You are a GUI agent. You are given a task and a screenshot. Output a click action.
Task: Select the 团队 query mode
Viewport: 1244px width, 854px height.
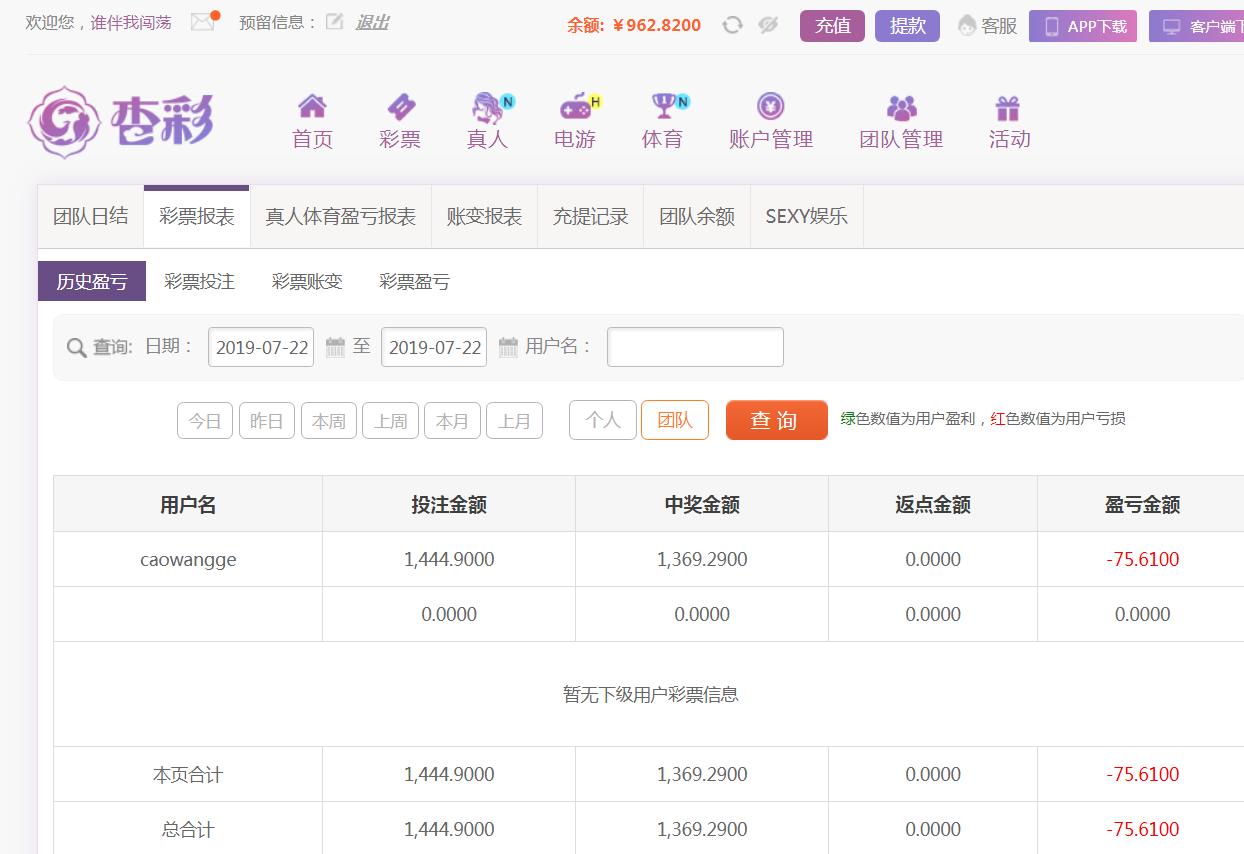click(x=674, y=420)
